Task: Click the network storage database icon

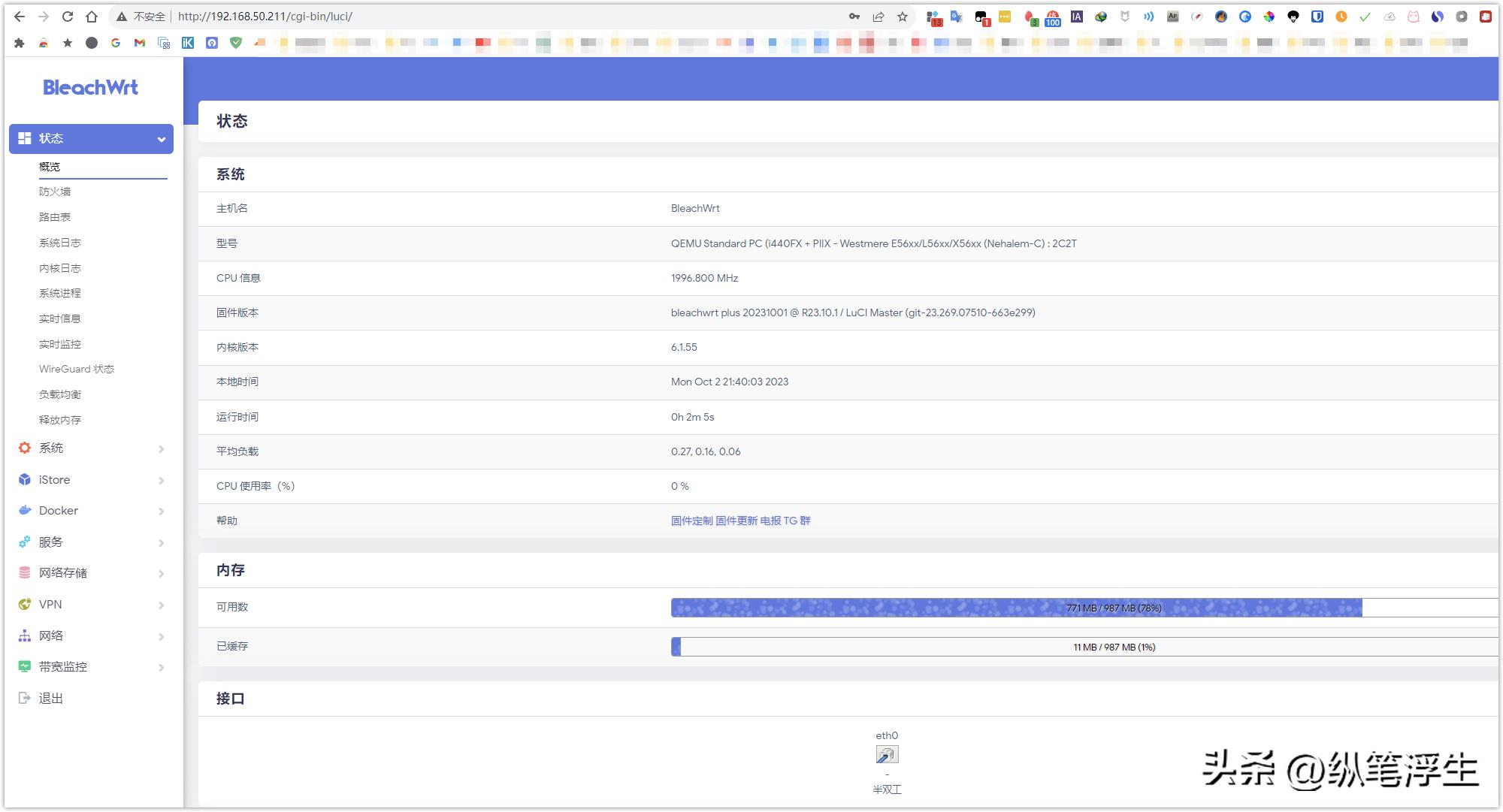Action: click(x=25, y=572)
